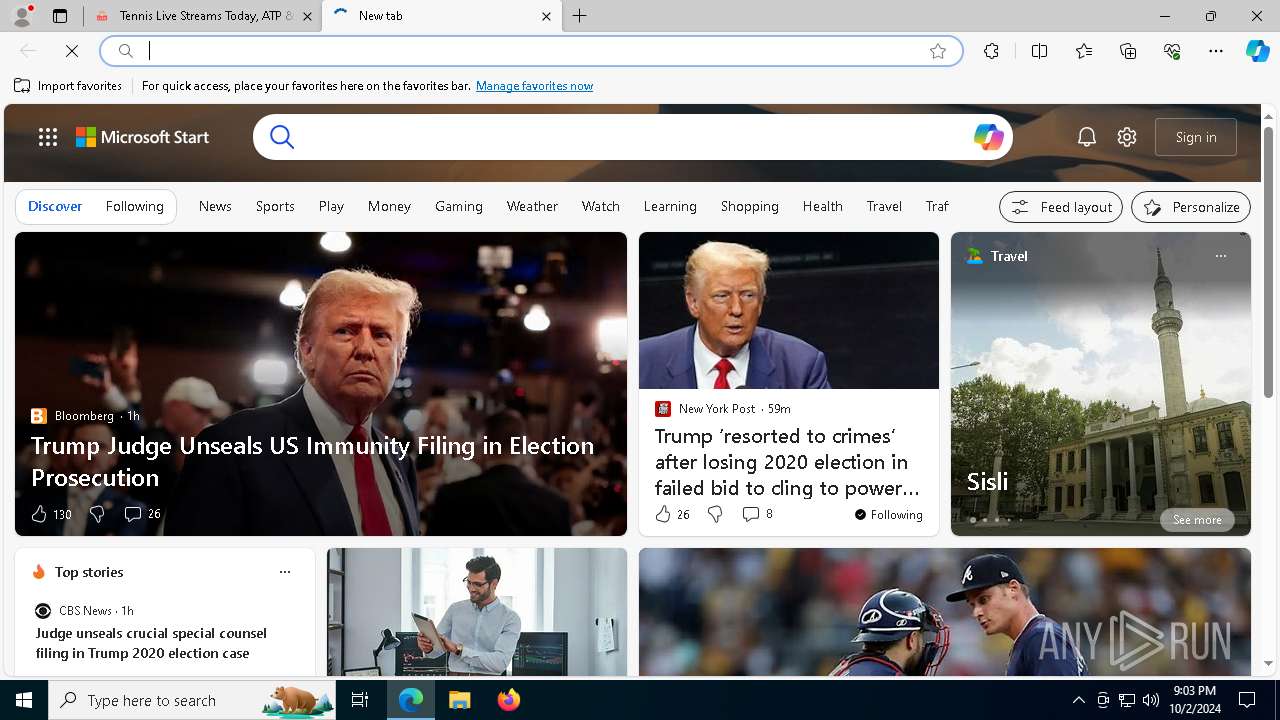
Task: Show hidden system tray icons
Action: (1078, 700)
